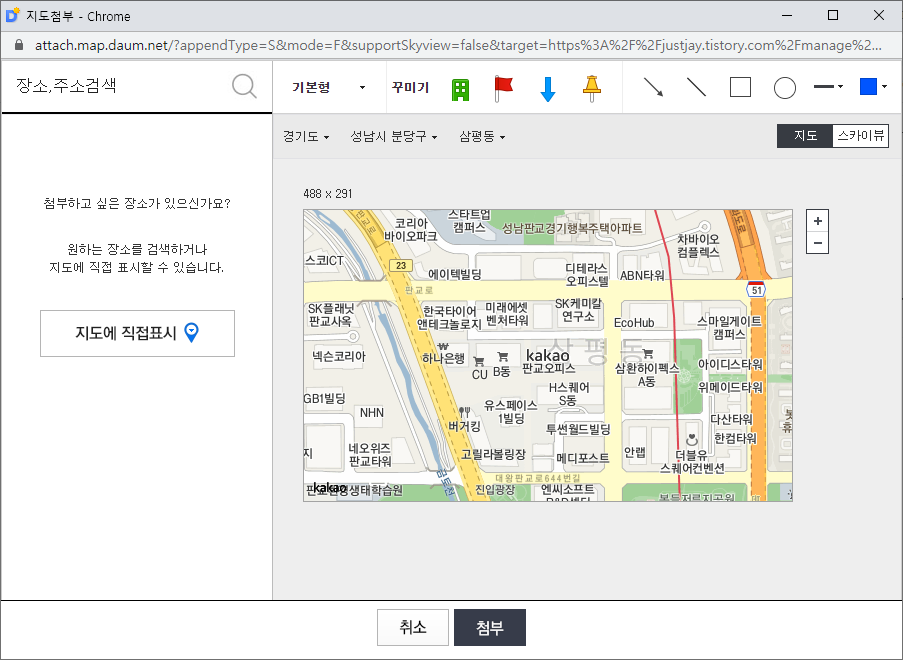Click the 488 x 291 size label
The width and height of the screenshot is (903, 660).
click(x=328, y=194)
